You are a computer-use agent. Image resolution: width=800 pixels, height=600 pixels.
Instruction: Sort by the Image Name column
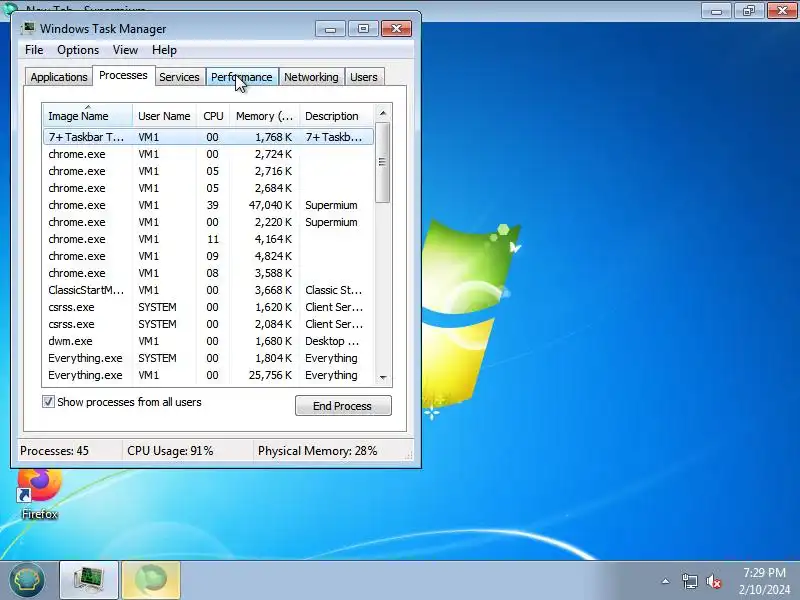tap(88, 116)
